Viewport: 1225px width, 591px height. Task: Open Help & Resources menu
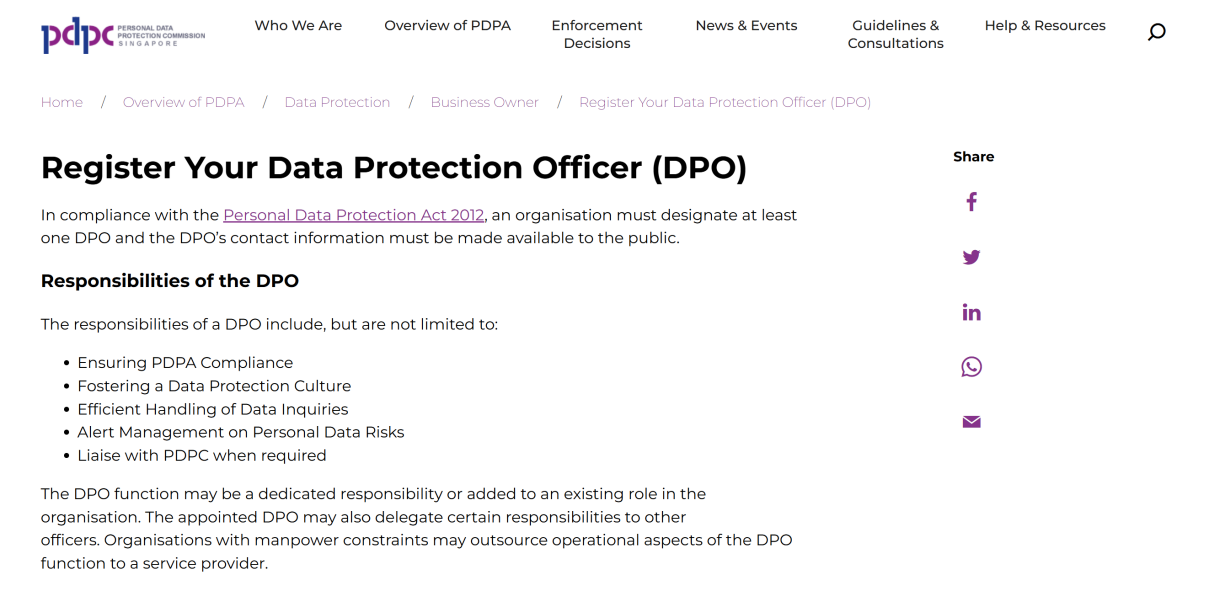1045,26
